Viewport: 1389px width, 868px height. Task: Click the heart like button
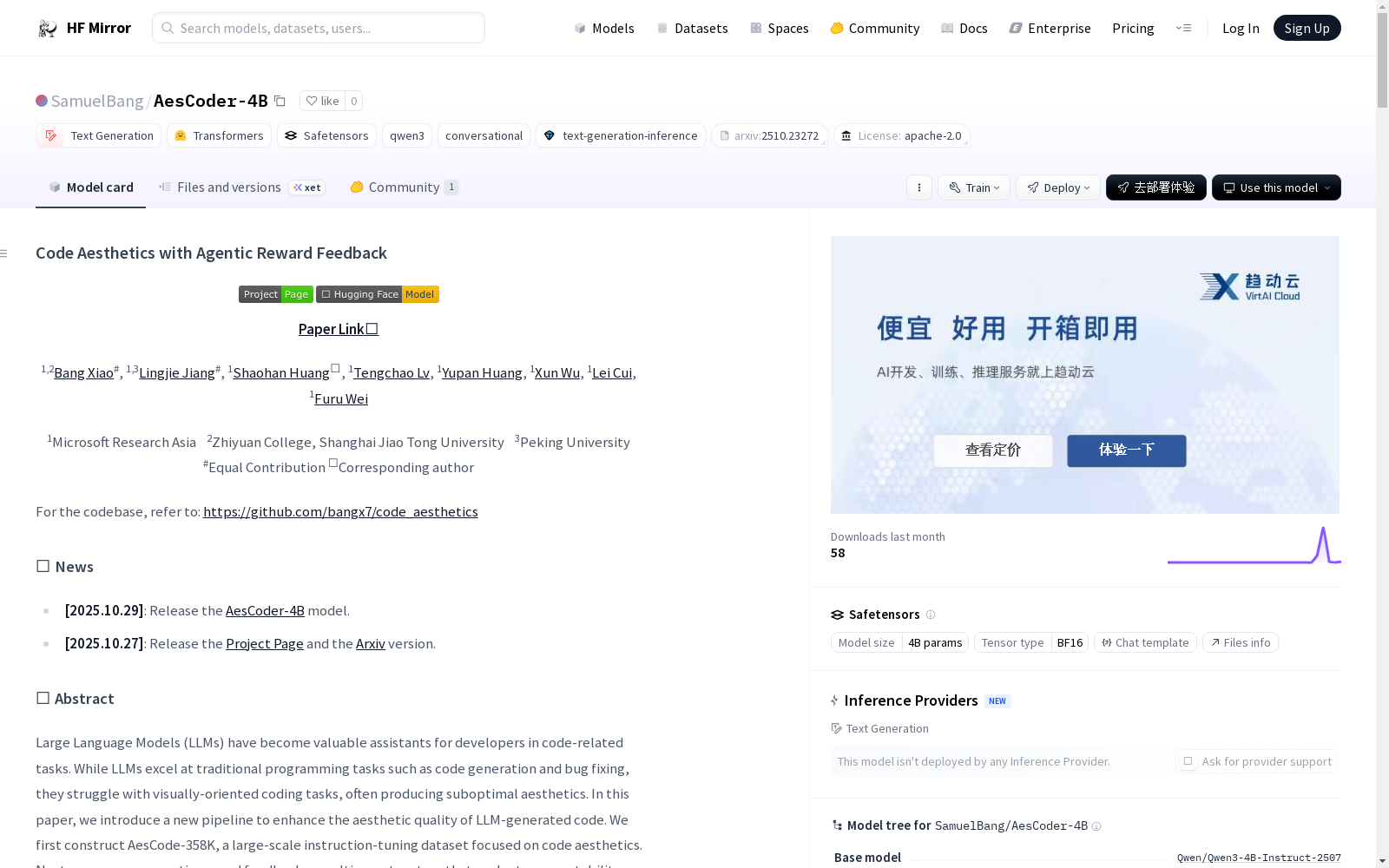click(x=322, y=101)
